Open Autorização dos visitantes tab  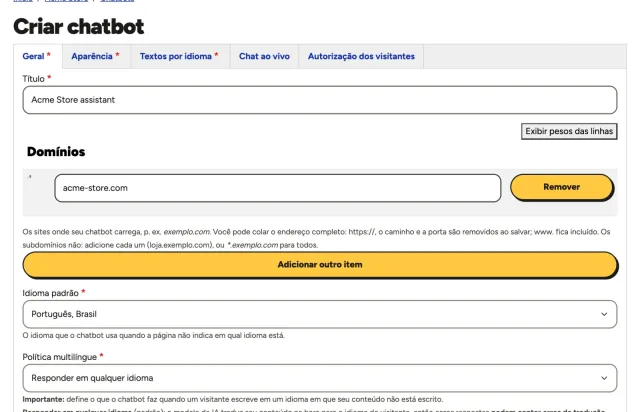(x=361, y=56)
